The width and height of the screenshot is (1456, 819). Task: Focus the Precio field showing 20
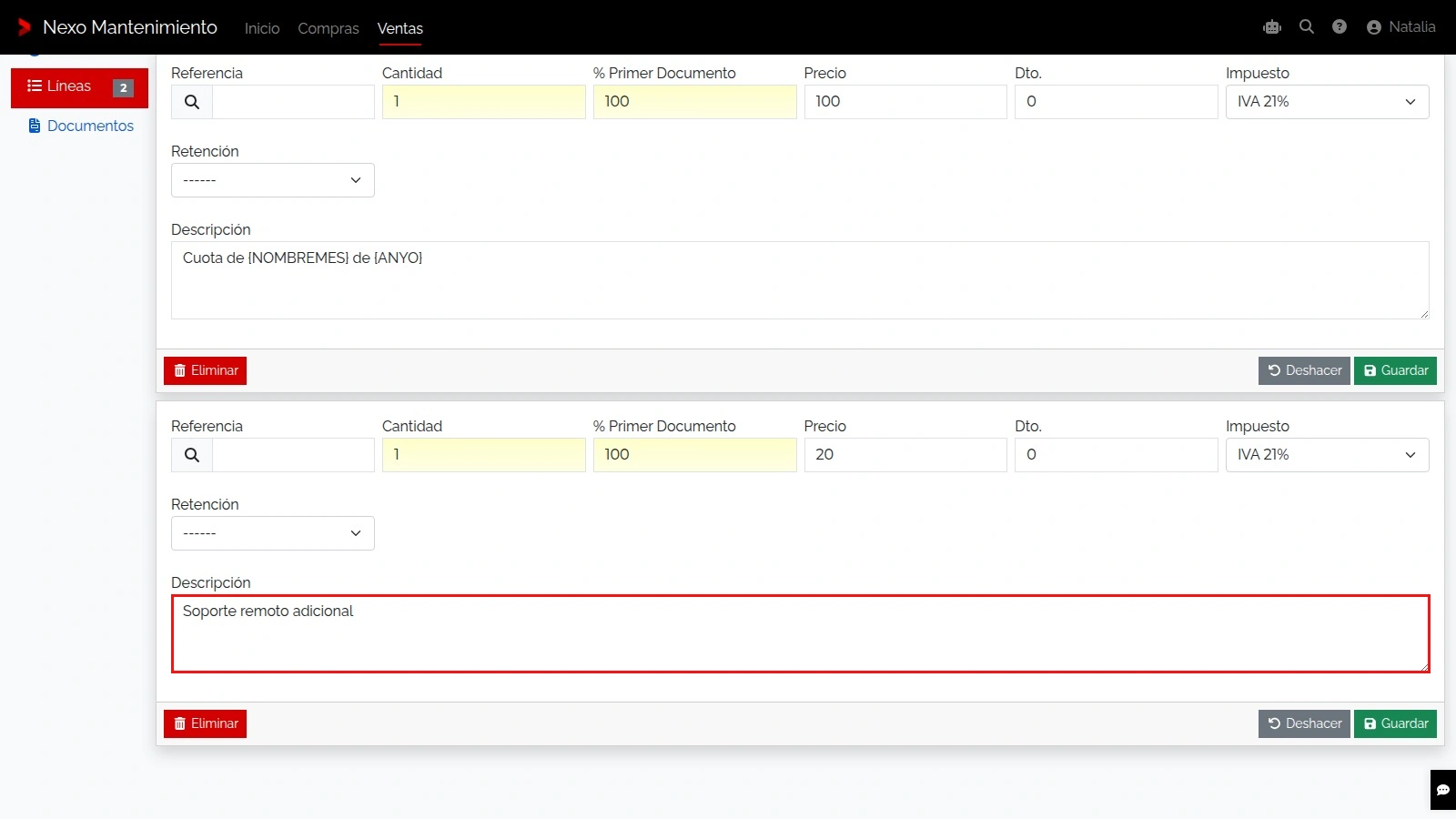click(905, 455)
